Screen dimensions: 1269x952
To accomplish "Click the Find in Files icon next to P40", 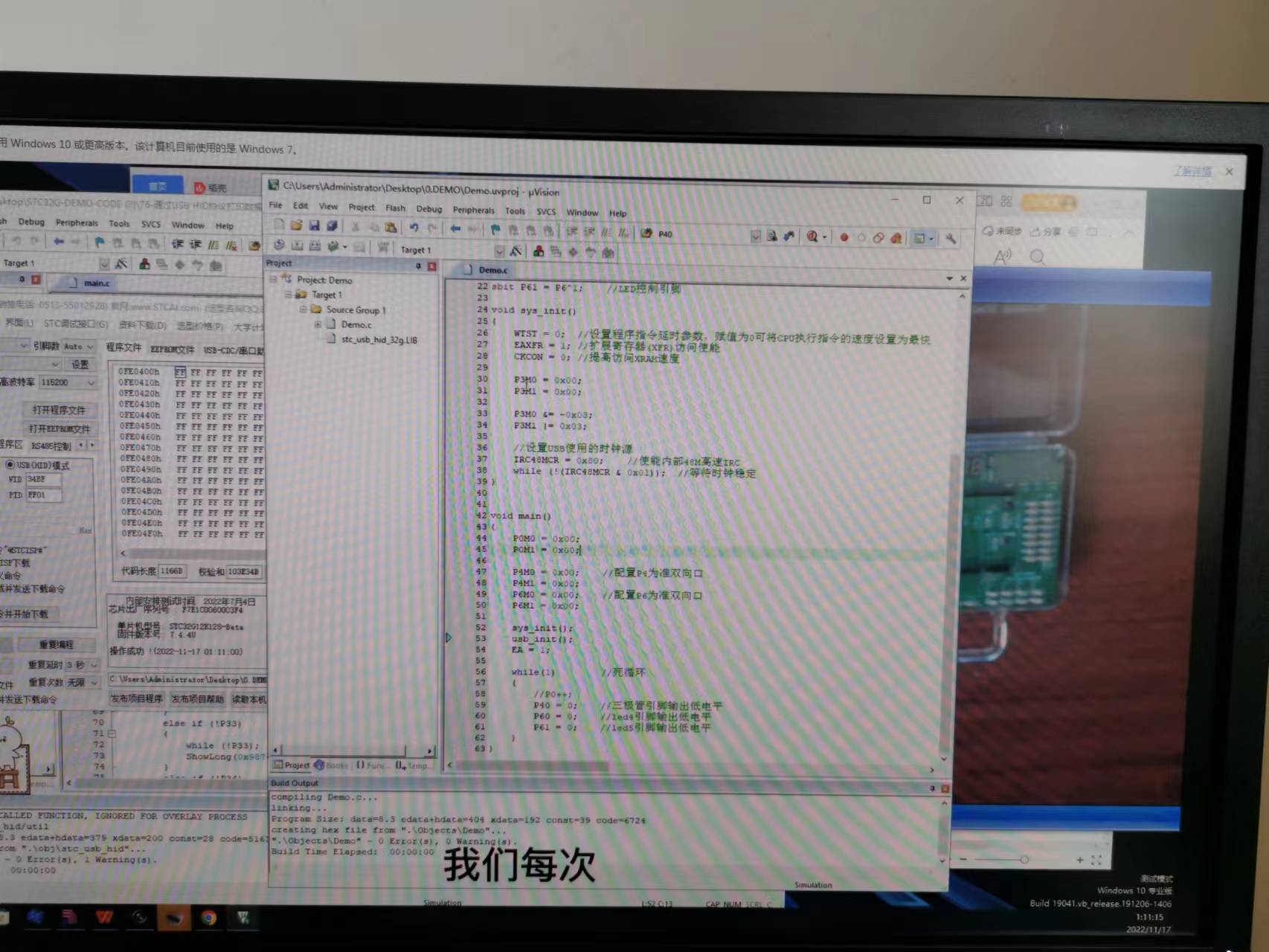I will (x=646, y=233).
